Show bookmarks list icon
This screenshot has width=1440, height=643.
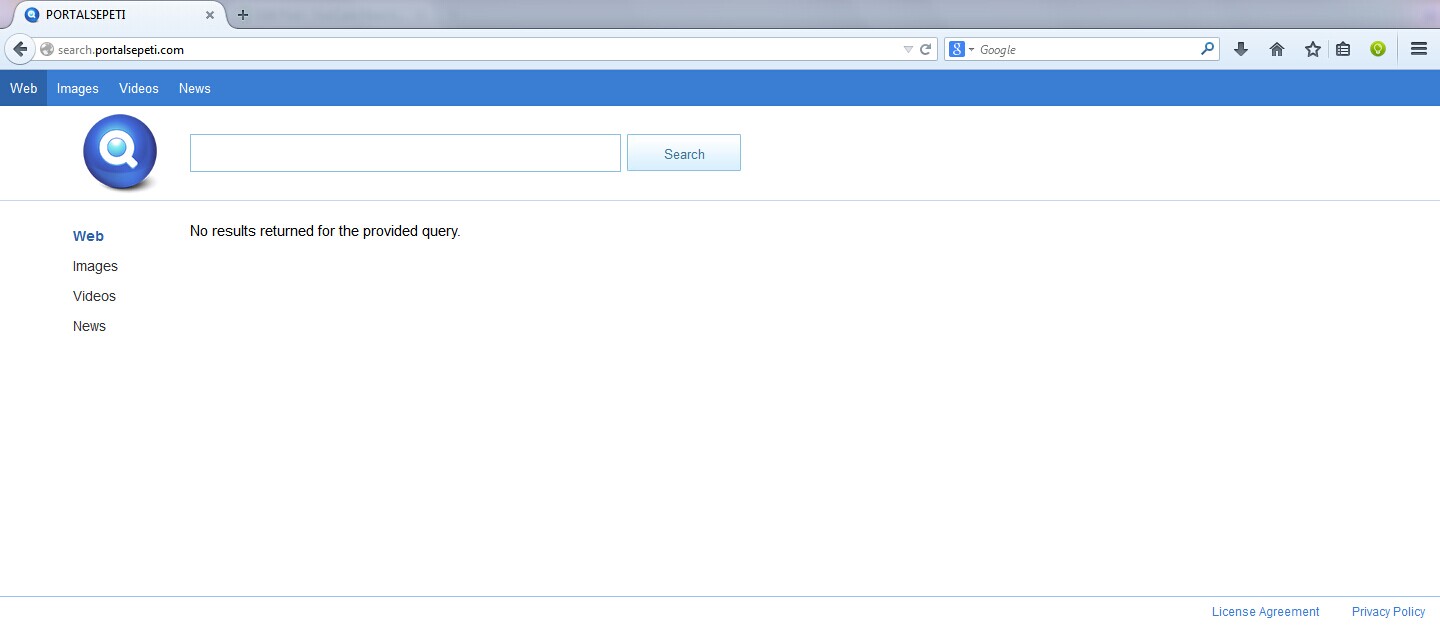(x=1343, y=49)
